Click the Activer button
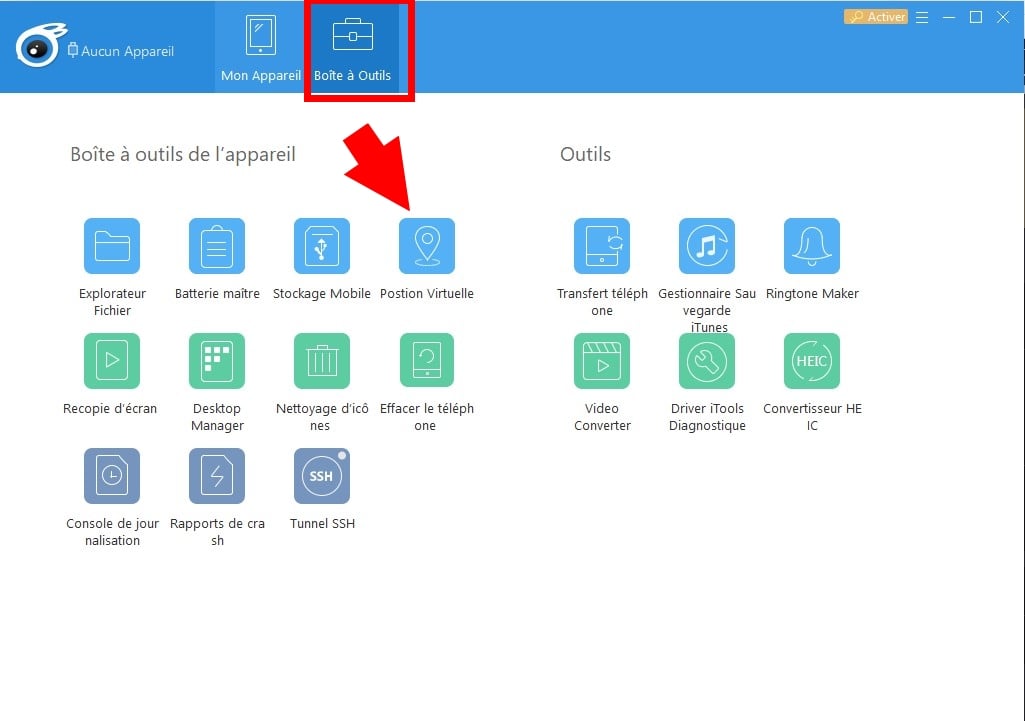This screenshot has height=721, width=1025. 876,17
